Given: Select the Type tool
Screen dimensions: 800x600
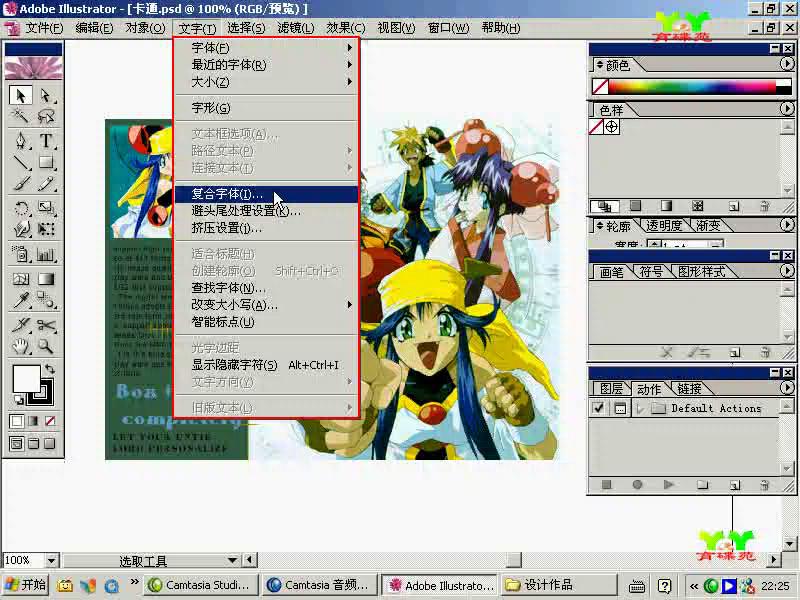Looking at the screenshot, I should point(46,141).
